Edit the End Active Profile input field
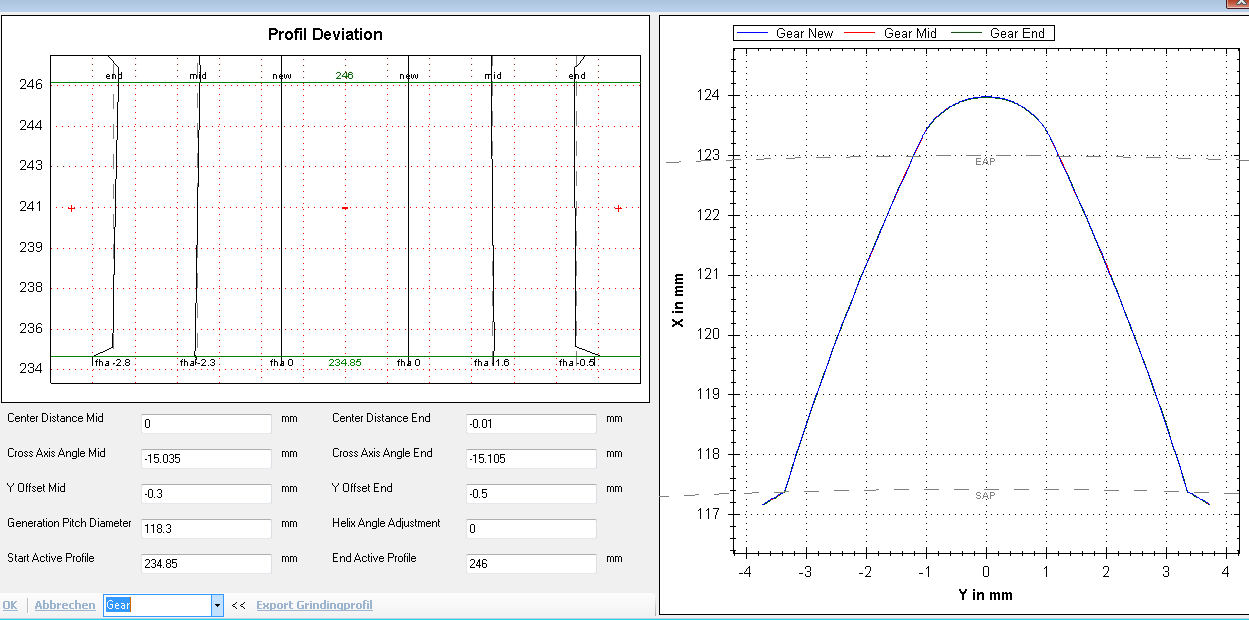The width and height of the screenshot is (1249, 620). pos(532,563)
